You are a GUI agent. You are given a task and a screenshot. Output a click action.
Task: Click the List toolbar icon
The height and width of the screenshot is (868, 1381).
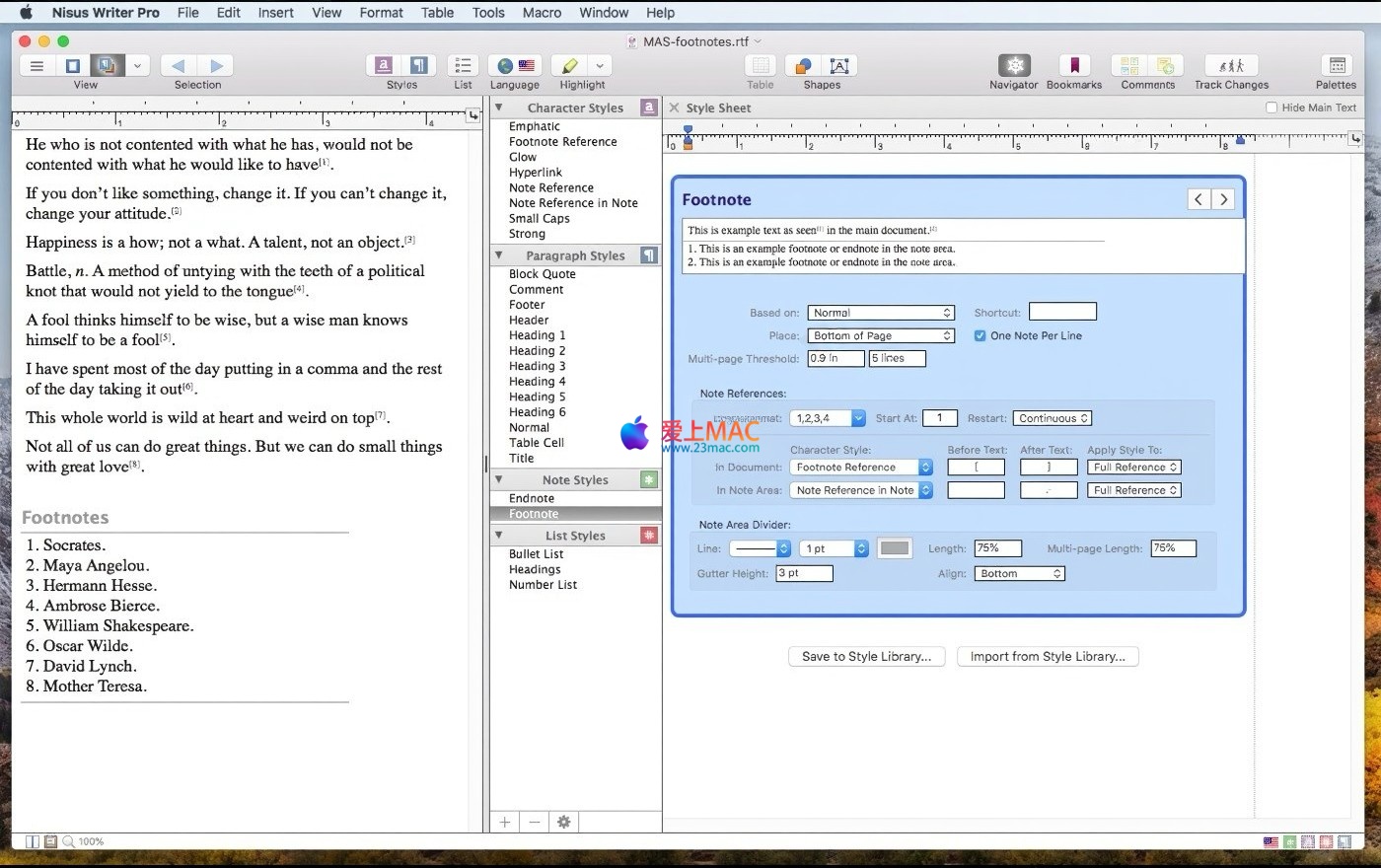(463, 66)
